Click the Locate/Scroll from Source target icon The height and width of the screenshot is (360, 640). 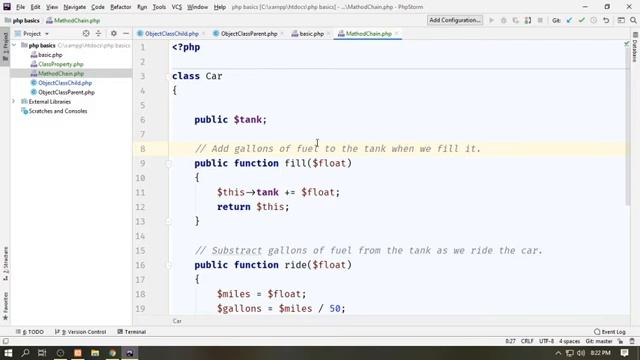coord(86,33)
